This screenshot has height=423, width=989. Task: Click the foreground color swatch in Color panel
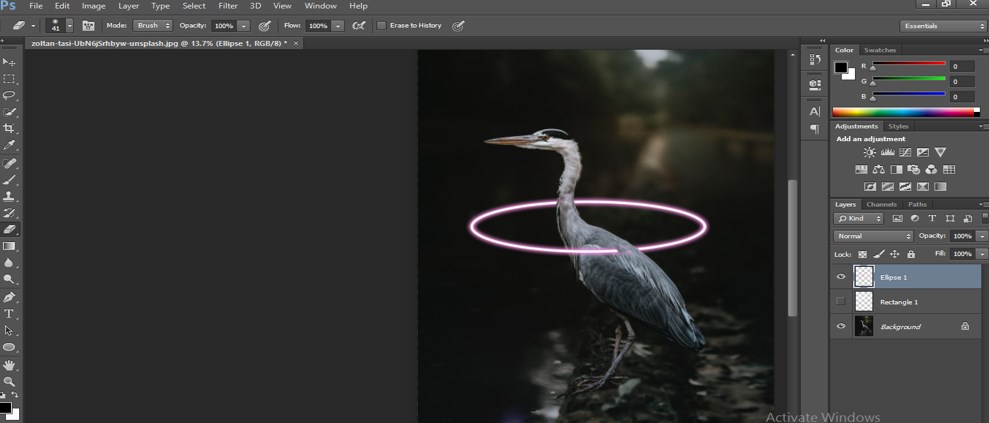[x=841, y=67]
